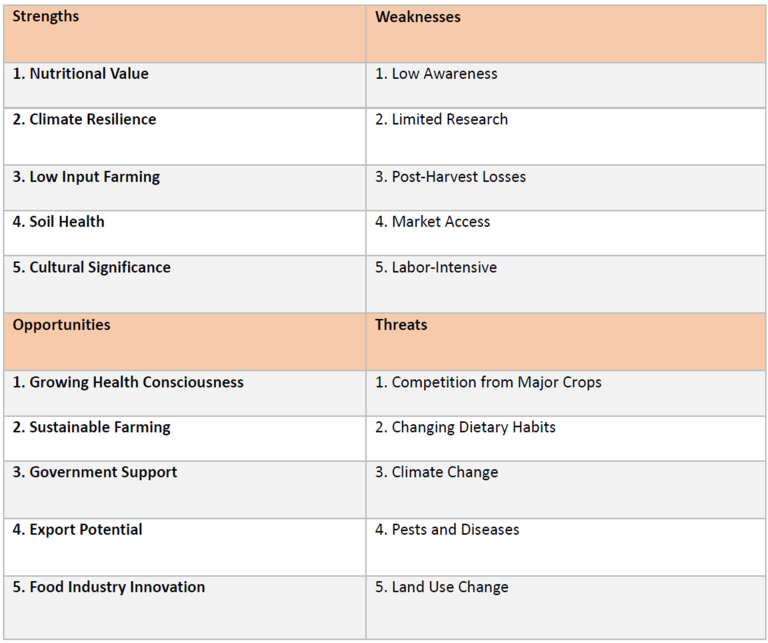Click the Low Awareness cell

pyautogui.click(x=436, y=74)
